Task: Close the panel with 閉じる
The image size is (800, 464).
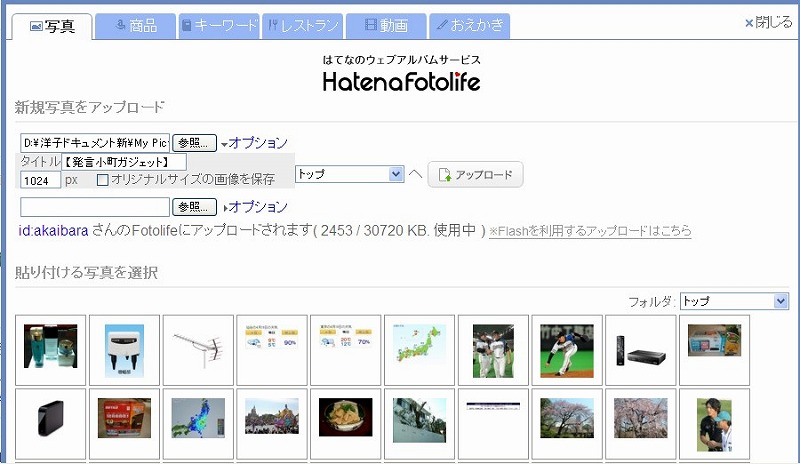Action: point(768,22)
